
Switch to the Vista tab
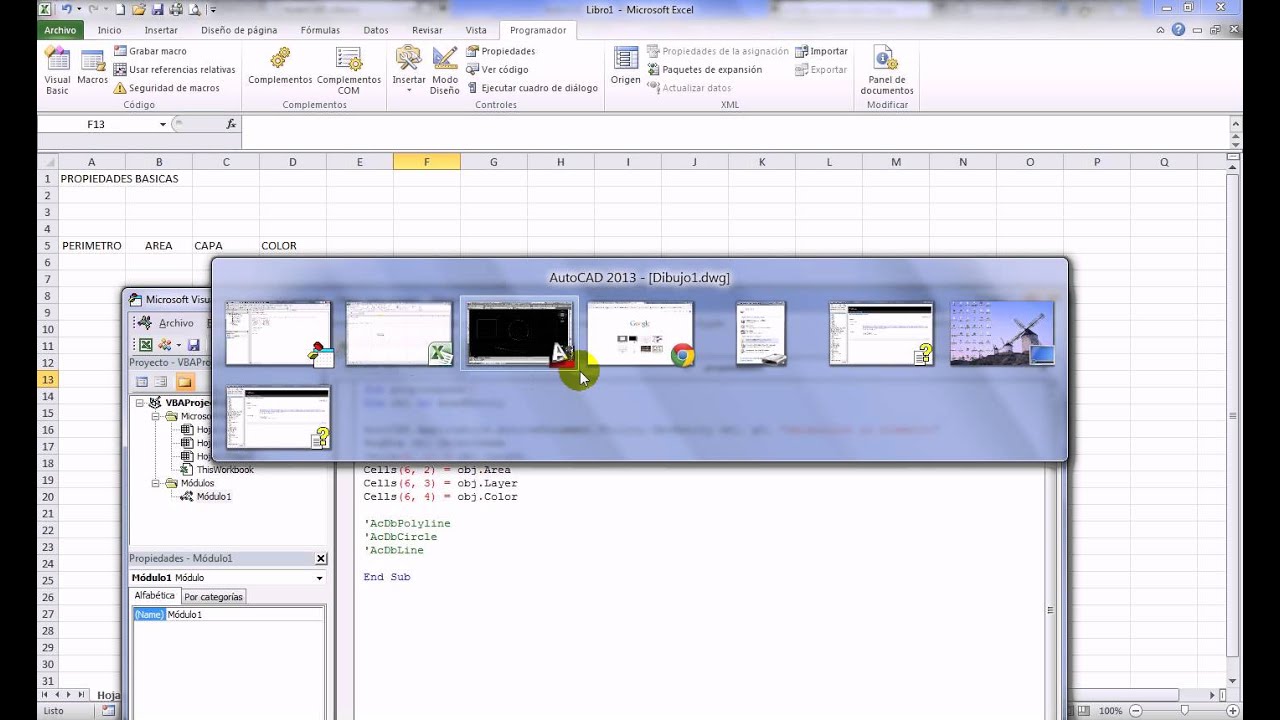(x=476, y=30)
